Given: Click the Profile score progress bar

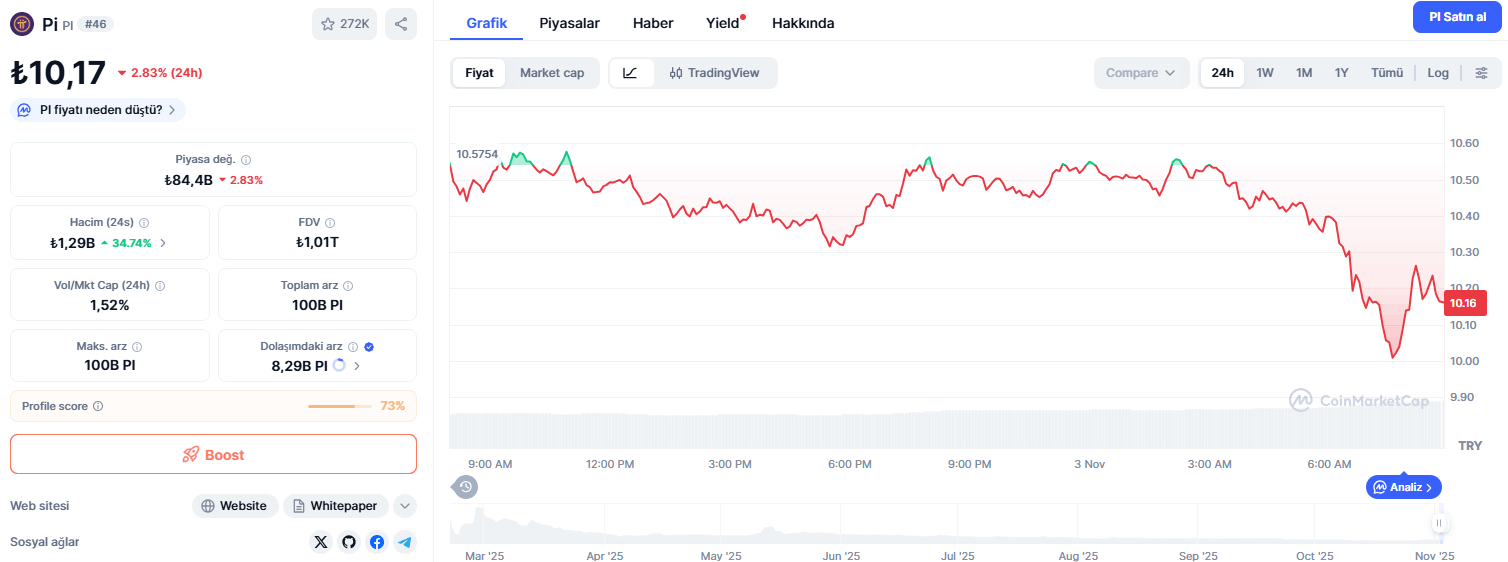Looking at the screenshot, I should 340,406.
